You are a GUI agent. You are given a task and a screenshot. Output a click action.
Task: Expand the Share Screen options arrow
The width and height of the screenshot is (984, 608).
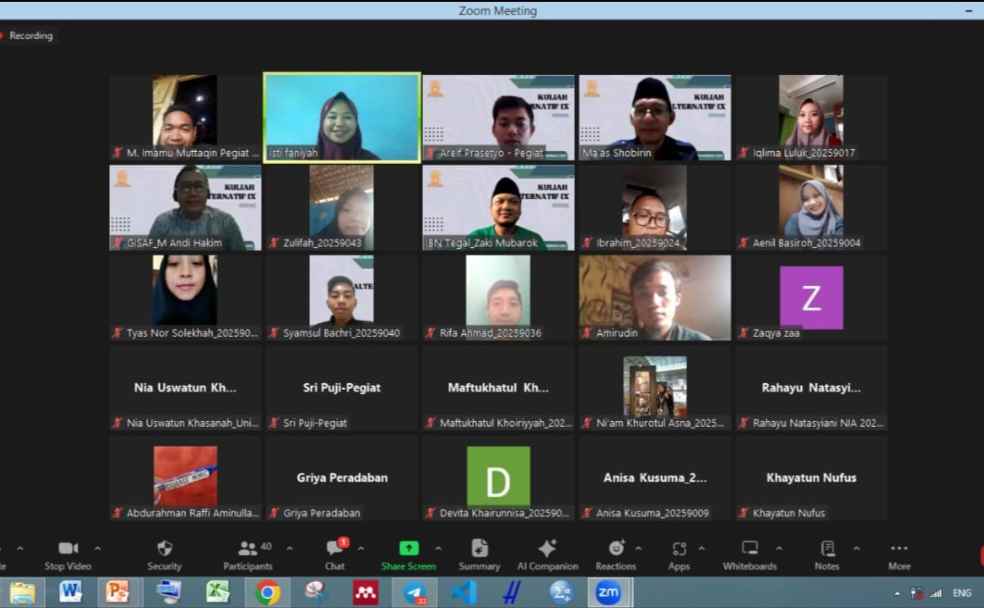tap(437, 548)
